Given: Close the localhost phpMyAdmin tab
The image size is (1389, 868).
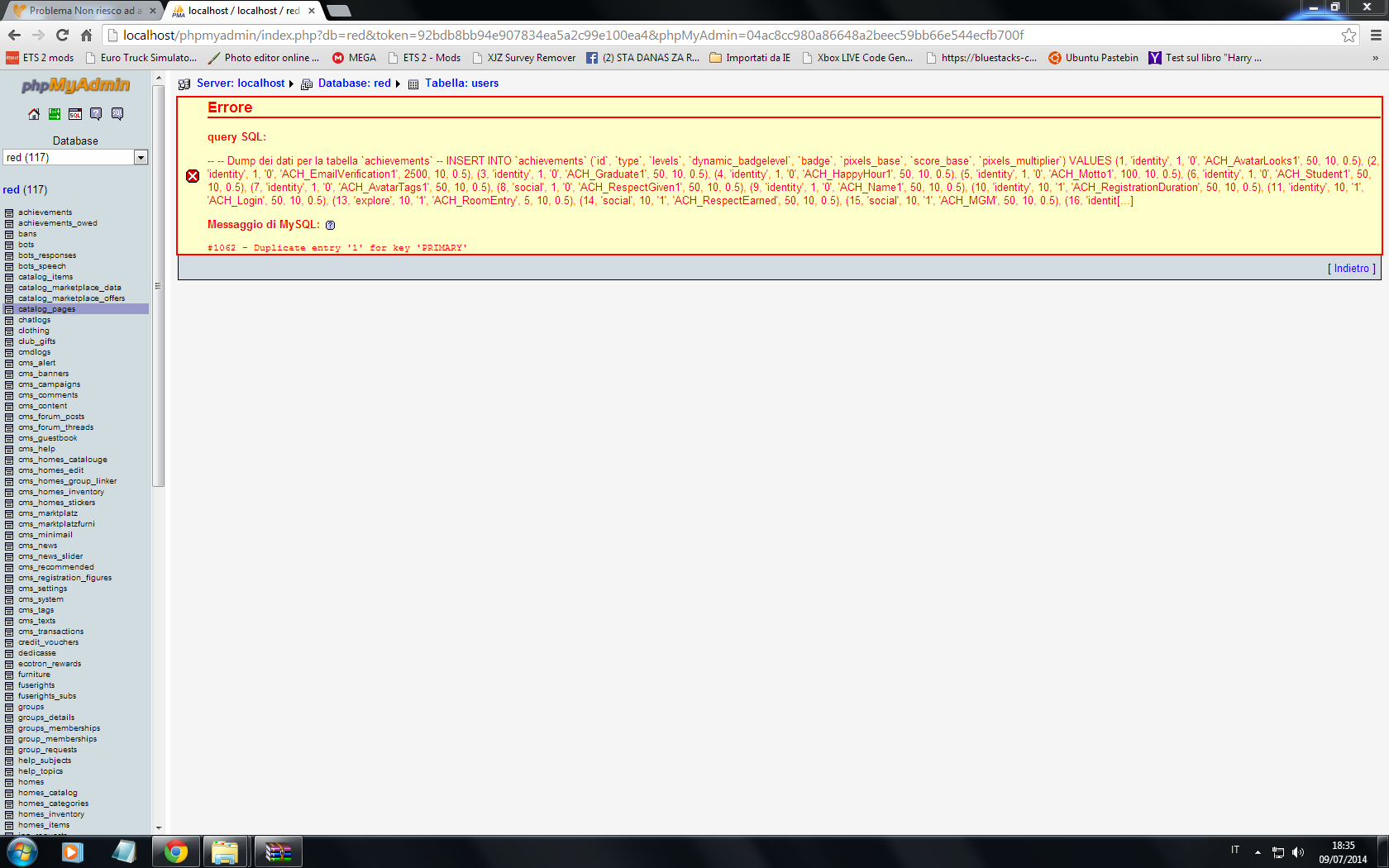Looking at the screenshot, I should [311, 11].
